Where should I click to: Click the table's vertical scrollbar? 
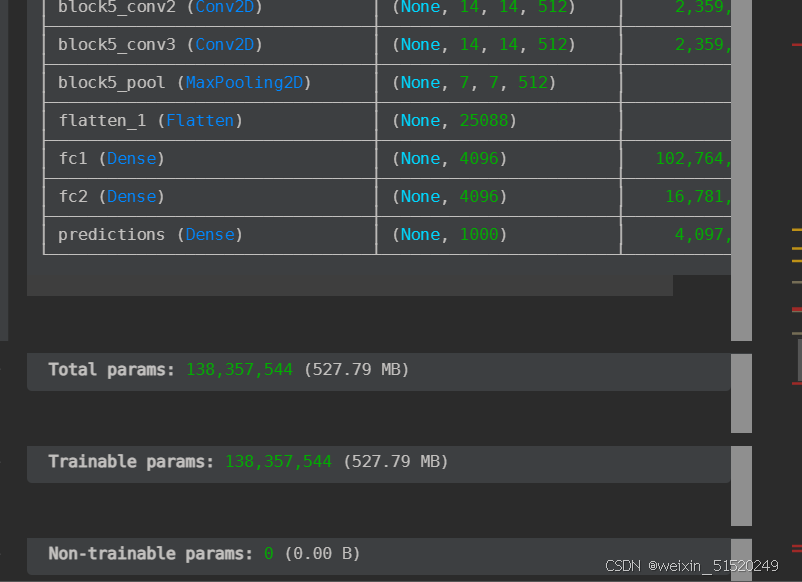click(x=741, y=170)
